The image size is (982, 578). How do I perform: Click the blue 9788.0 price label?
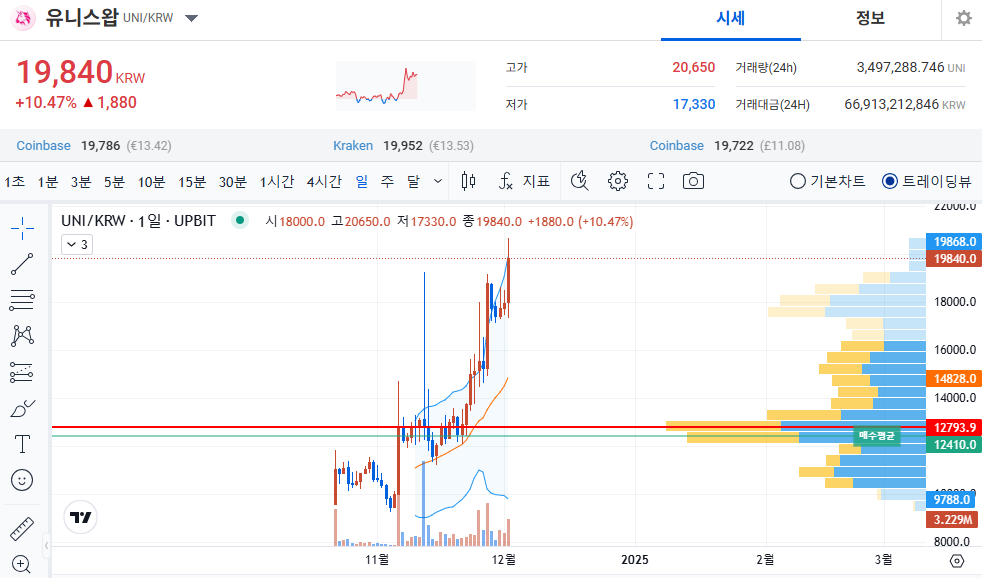951,500
